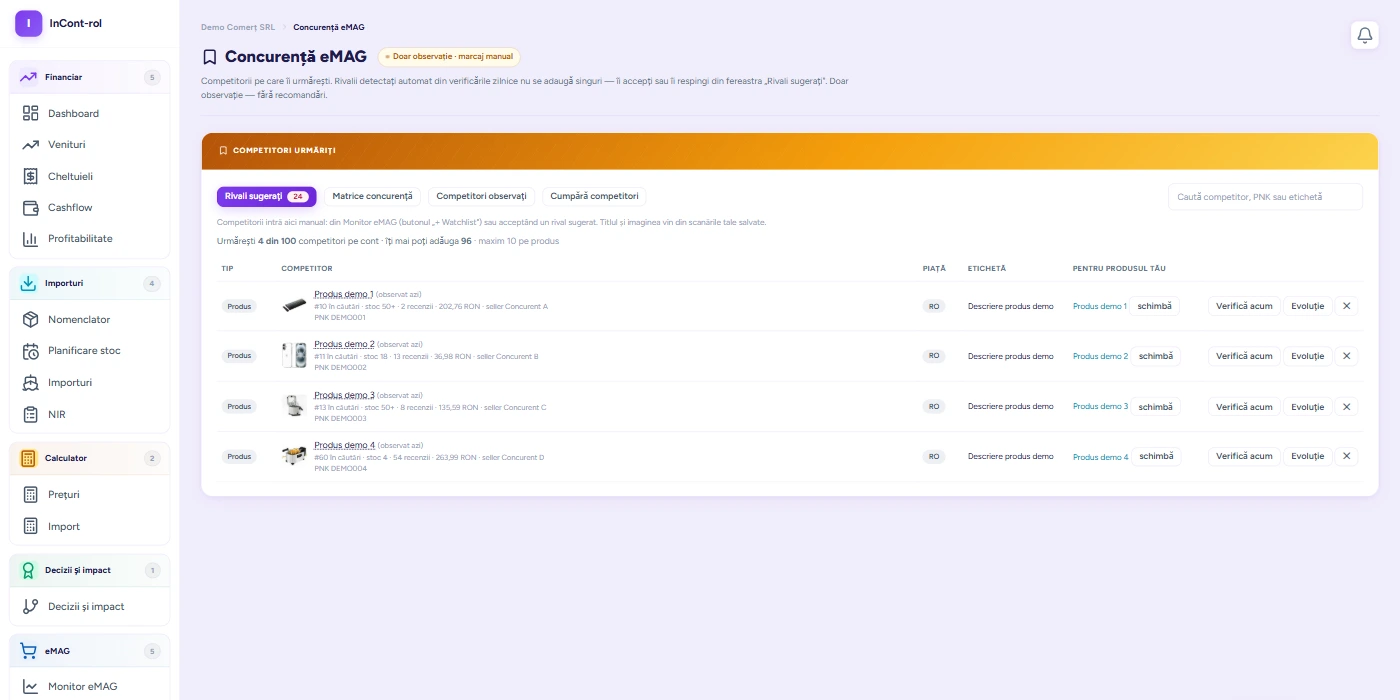The width and height of the screenshot is (1400, 700).
Task: Remove Produs demo 1 with X
Action: 1346,306
